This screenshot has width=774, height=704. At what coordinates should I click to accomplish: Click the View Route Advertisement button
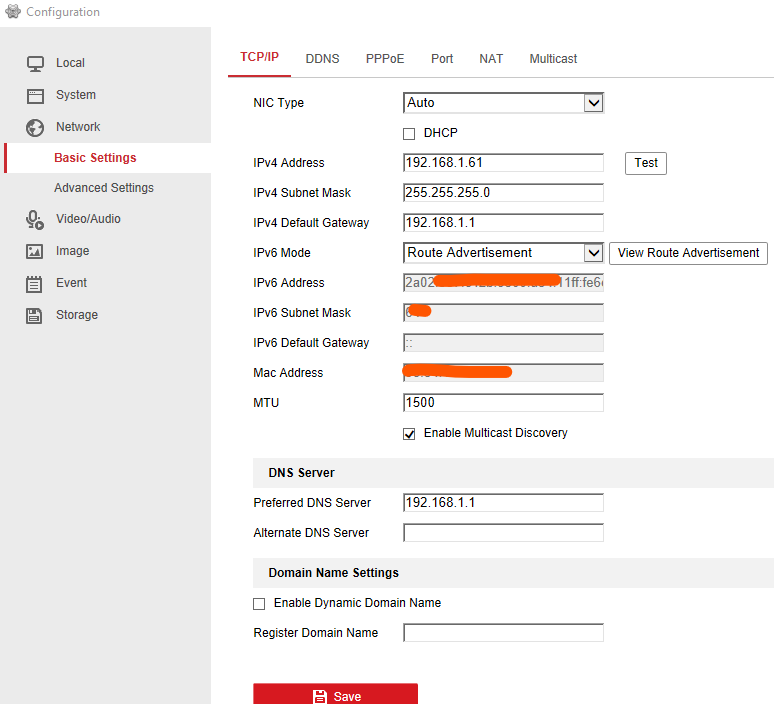688,253
